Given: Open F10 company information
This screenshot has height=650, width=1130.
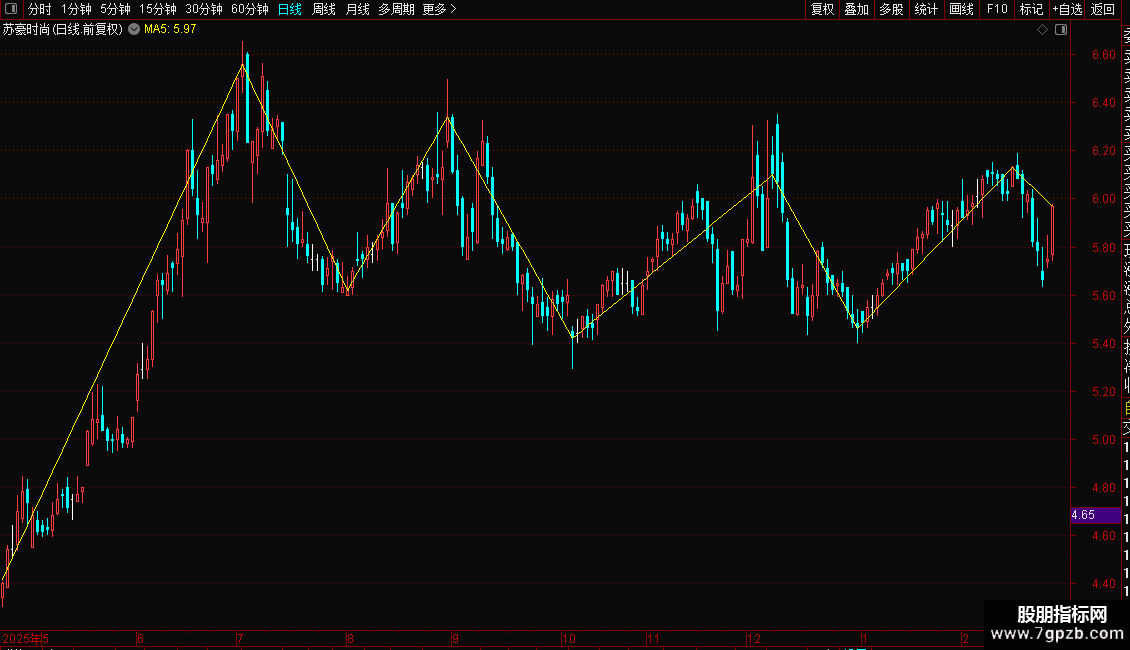Looking at the screenshot, I should tap(997, 9).
